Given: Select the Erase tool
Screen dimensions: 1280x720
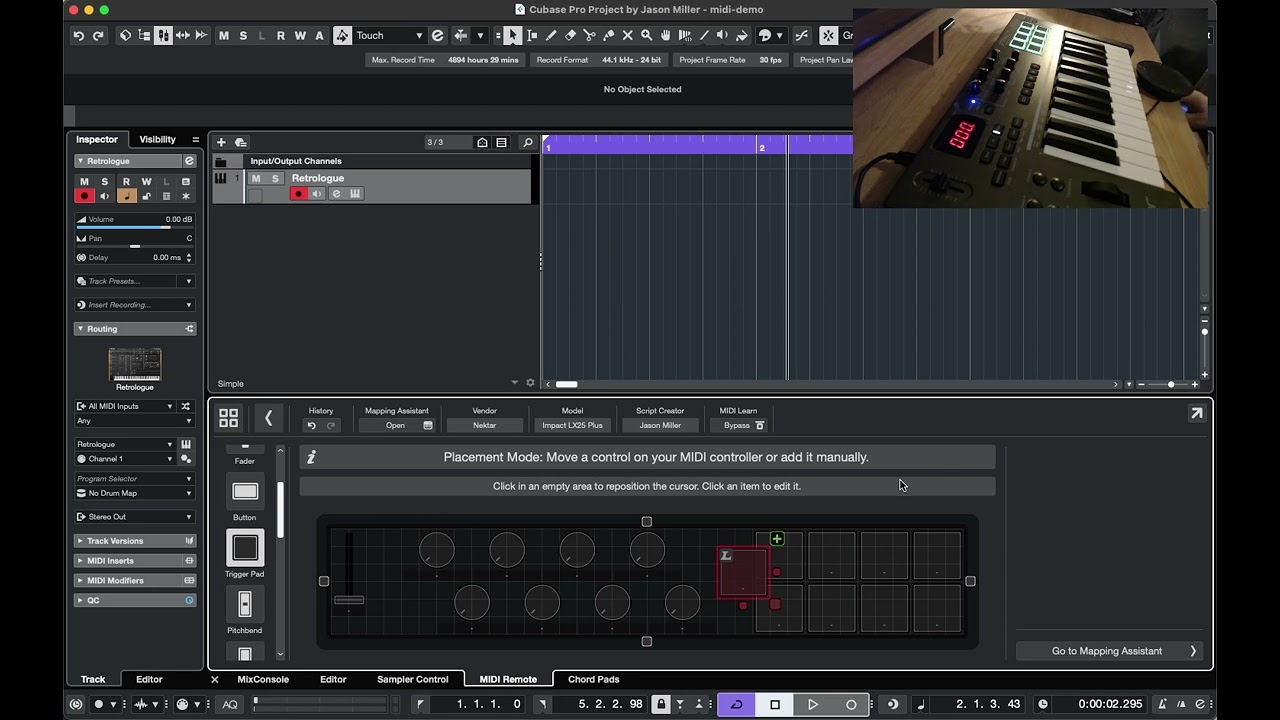Looking at the screenshot, I should click(x=570, y=35).
